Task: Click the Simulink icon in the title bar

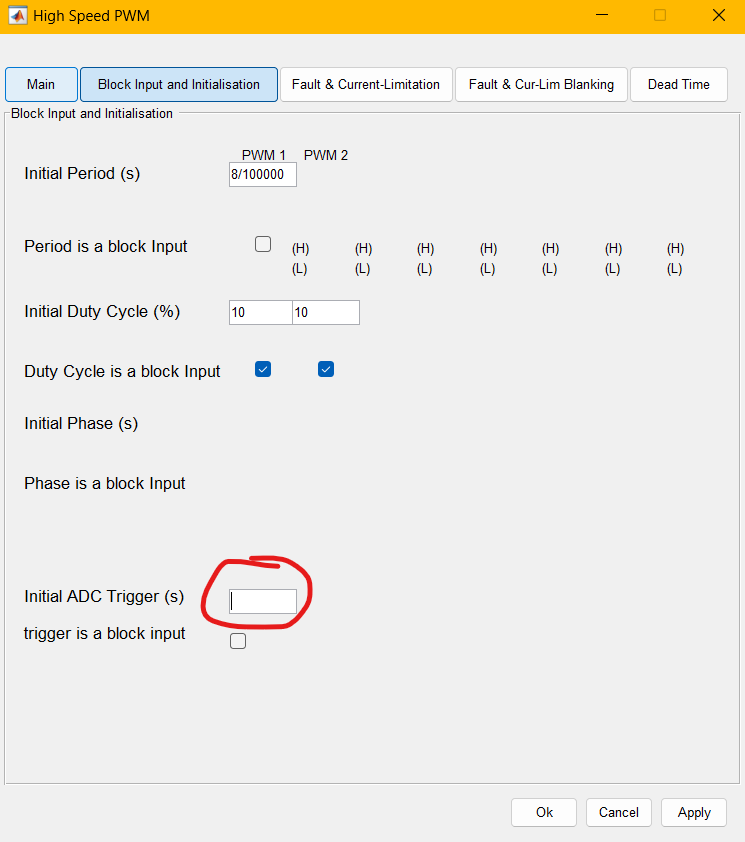Action: (17, 15)
